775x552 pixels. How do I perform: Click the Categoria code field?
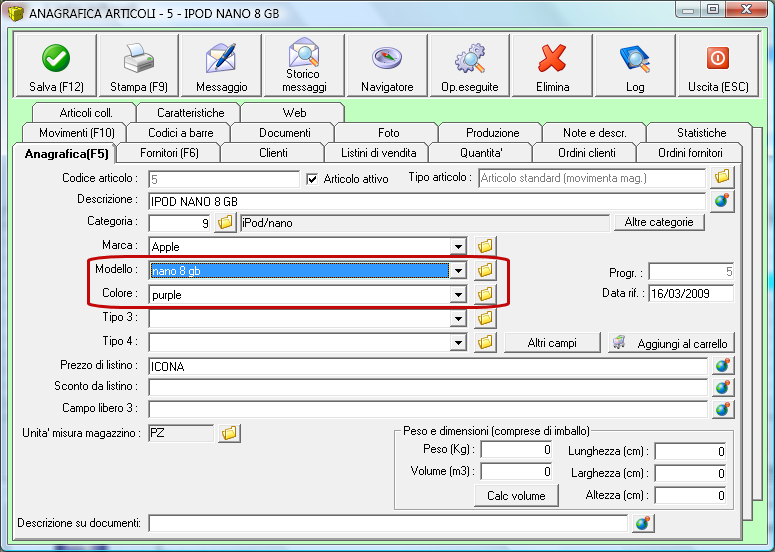pyautogui.click(x=179, y=223)
